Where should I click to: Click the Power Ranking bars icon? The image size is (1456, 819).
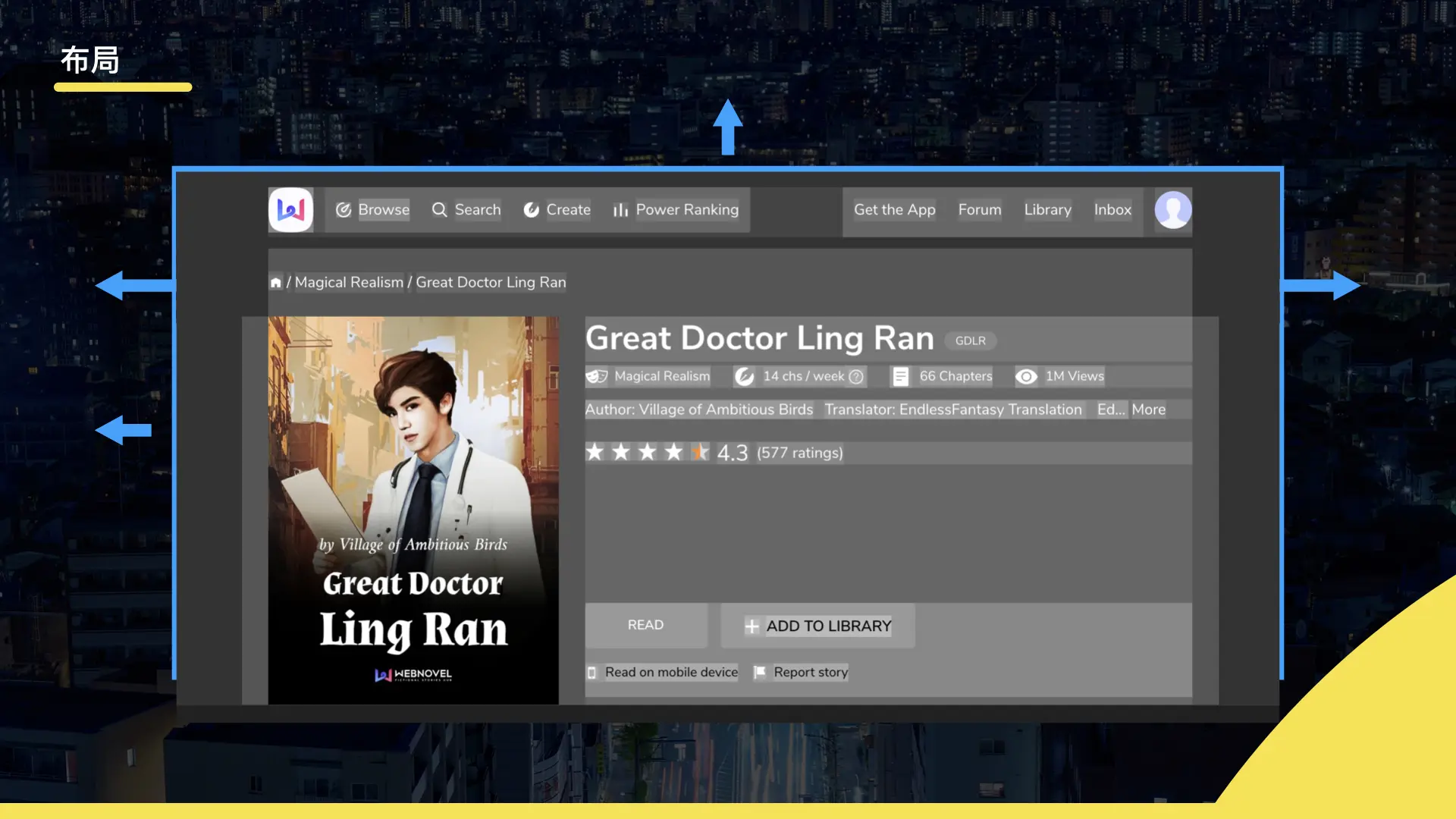[620, 210]
